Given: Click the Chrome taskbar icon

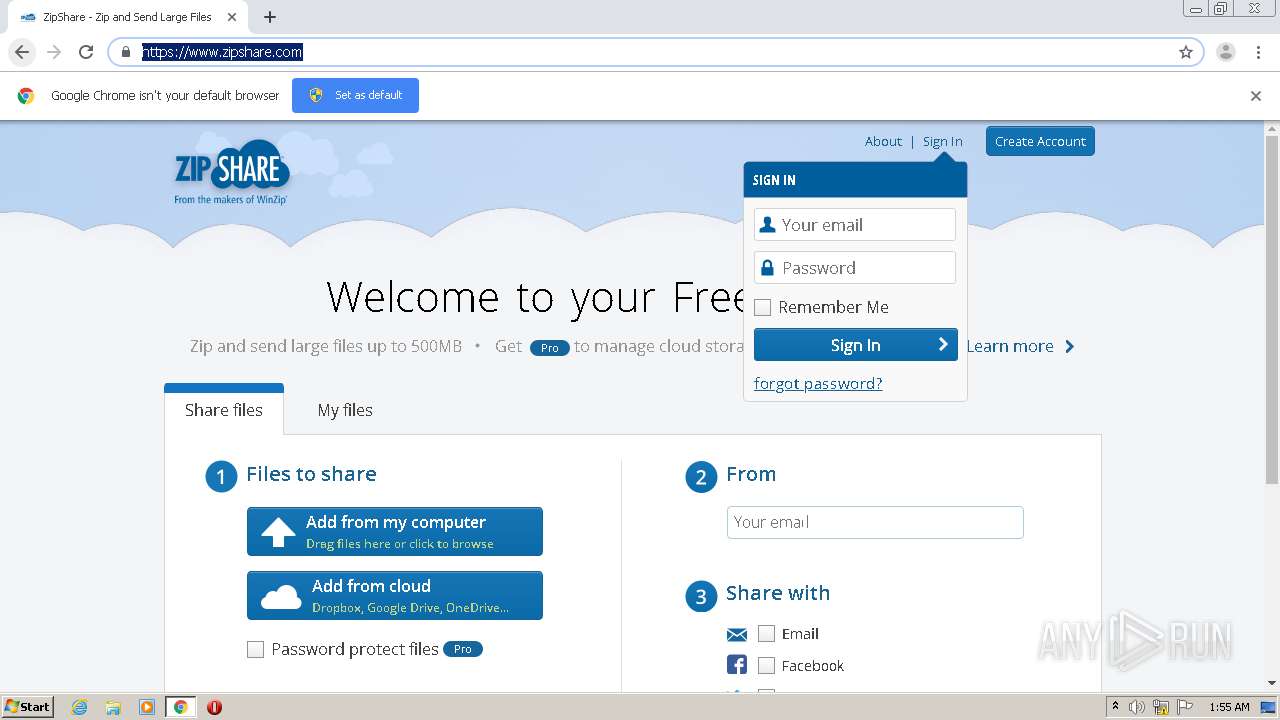Looking at the screenshot, I should click(180, 707).
